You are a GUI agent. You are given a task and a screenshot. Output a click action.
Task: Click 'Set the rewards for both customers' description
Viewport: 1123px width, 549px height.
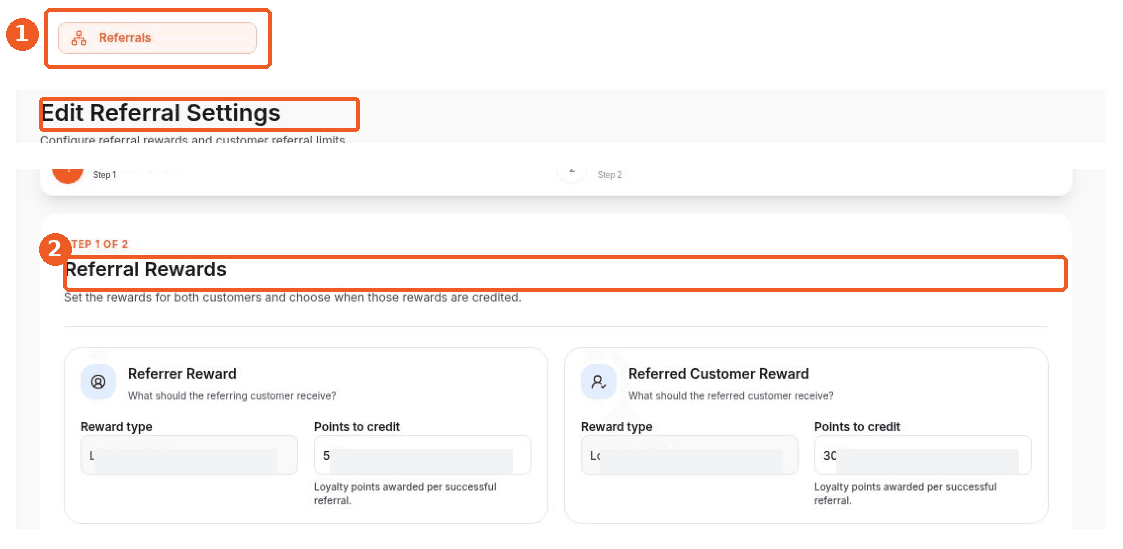tap(292, 297)
